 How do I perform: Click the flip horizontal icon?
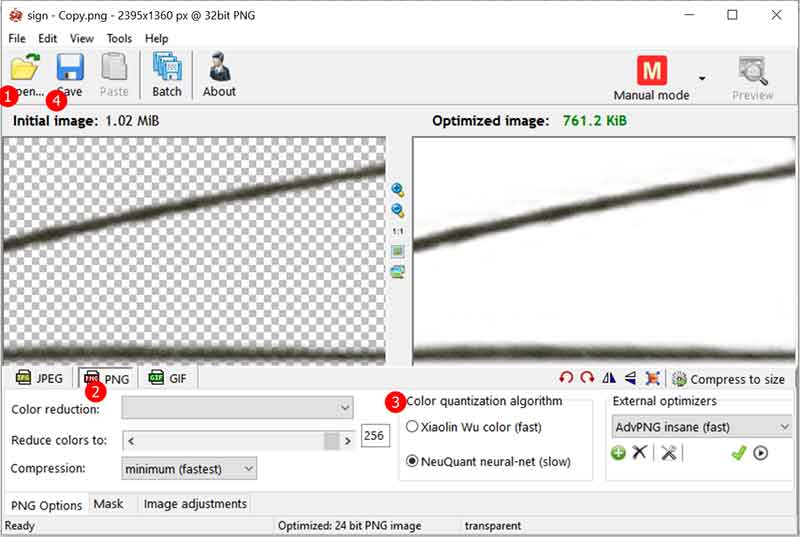609,378
